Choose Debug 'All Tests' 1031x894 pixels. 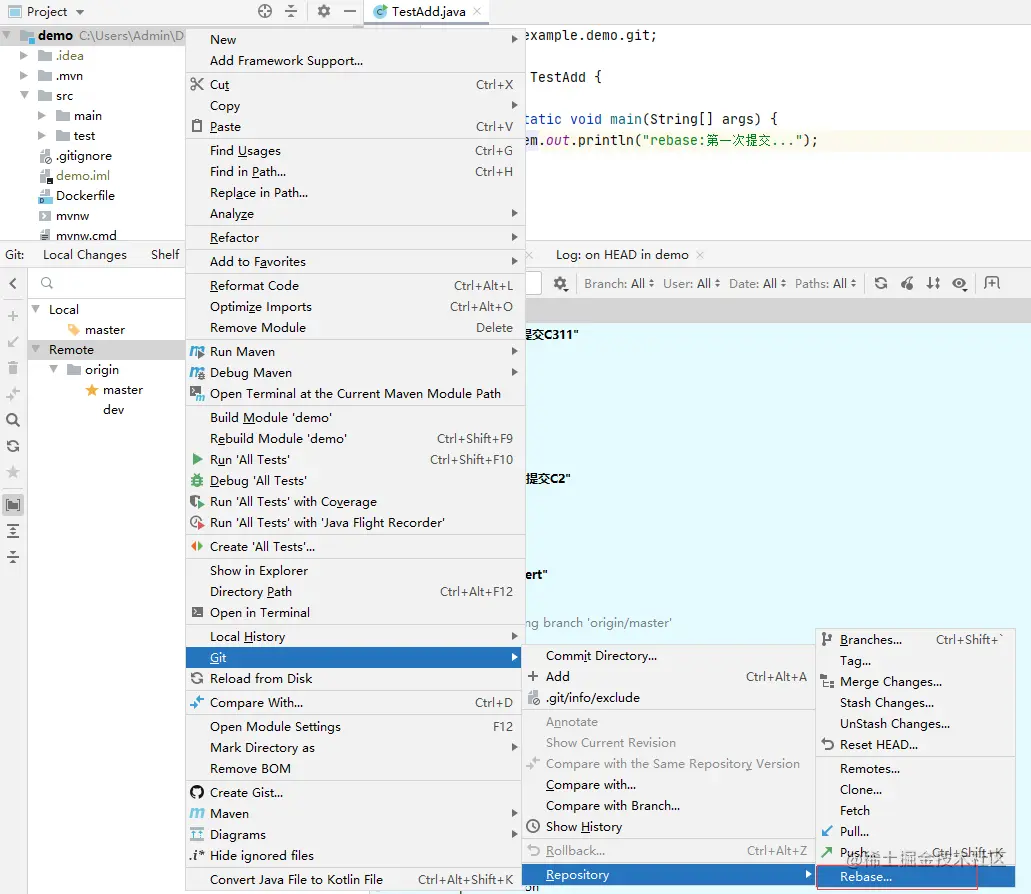tap(354, 481)
